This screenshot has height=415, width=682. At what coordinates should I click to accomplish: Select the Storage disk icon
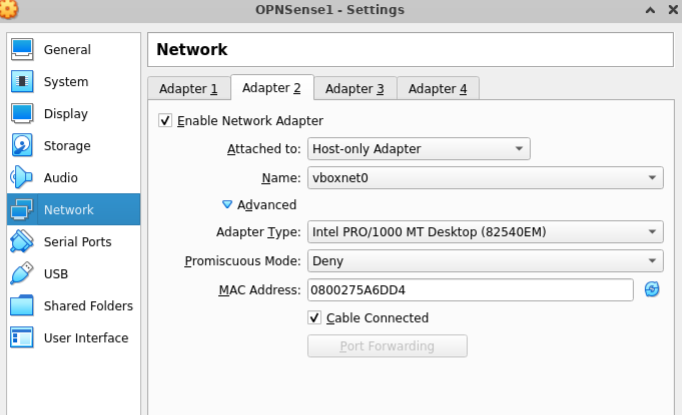pyautogui.click(x=23, y=146)
